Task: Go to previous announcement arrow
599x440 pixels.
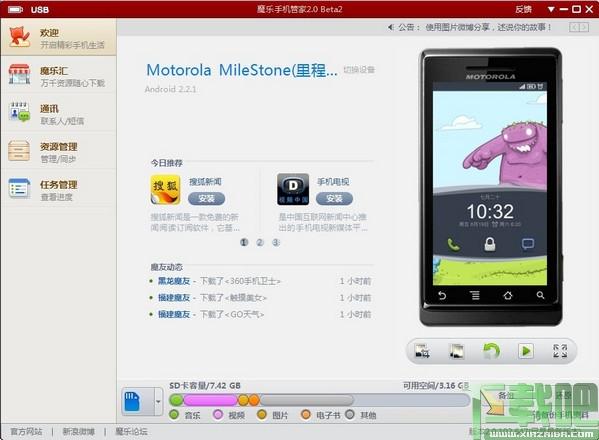Action: 574,27
